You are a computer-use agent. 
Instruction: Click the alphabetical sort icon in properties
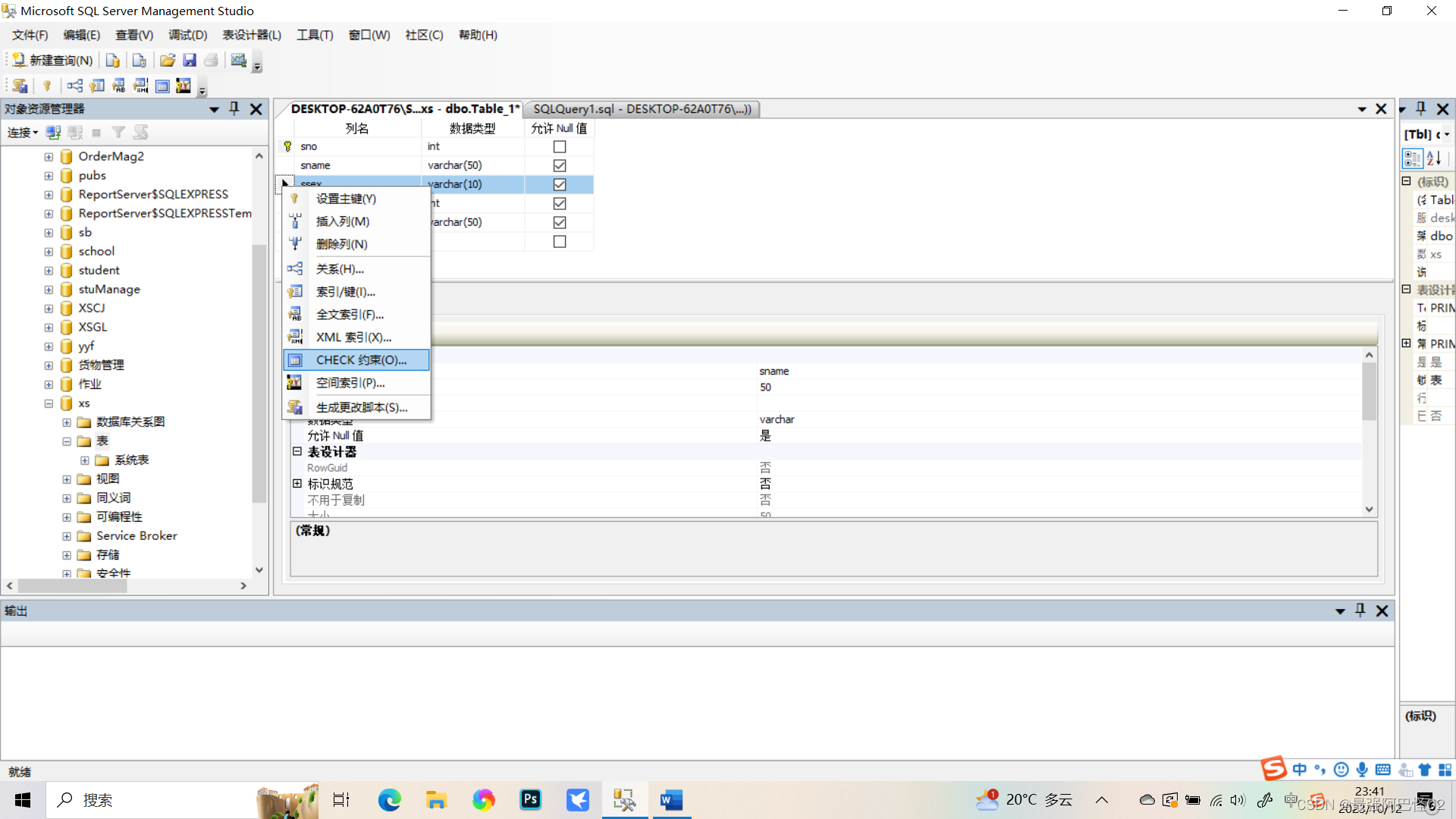[1433, 158]
